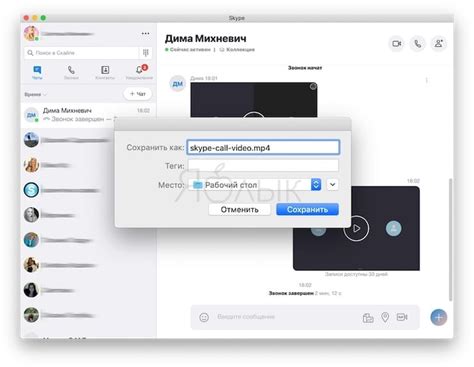Switch to the Contacts tab
This screenshot has width=474, height=367.
click(x=105, y=72)
